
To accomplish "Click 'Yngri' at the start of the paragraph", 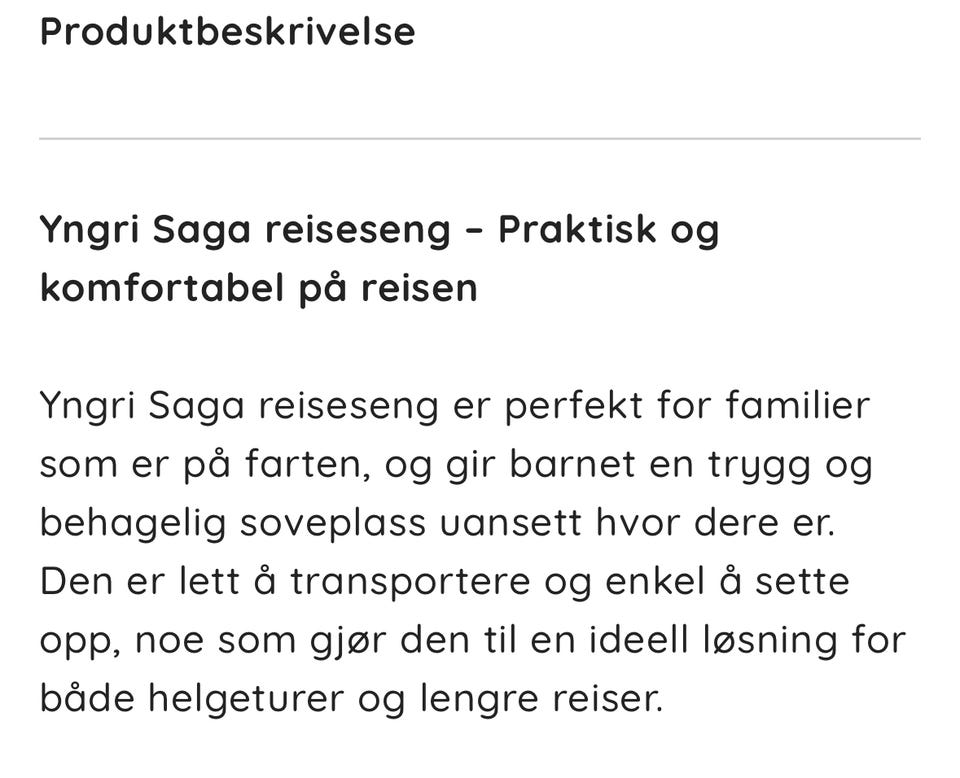I will point(87,407).
